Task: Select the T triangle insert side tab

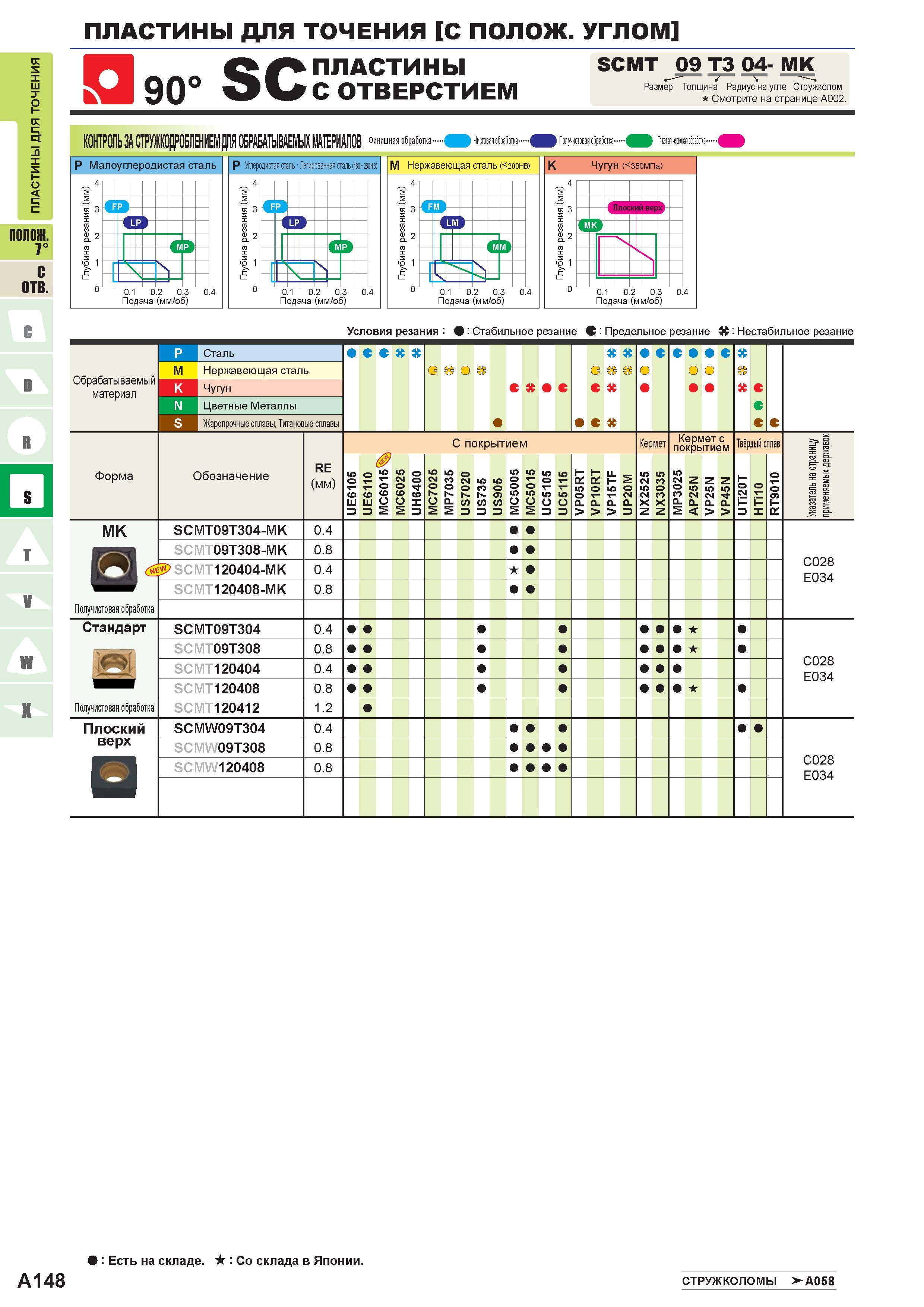Action: pyautogui.click(x=26, y=545)
